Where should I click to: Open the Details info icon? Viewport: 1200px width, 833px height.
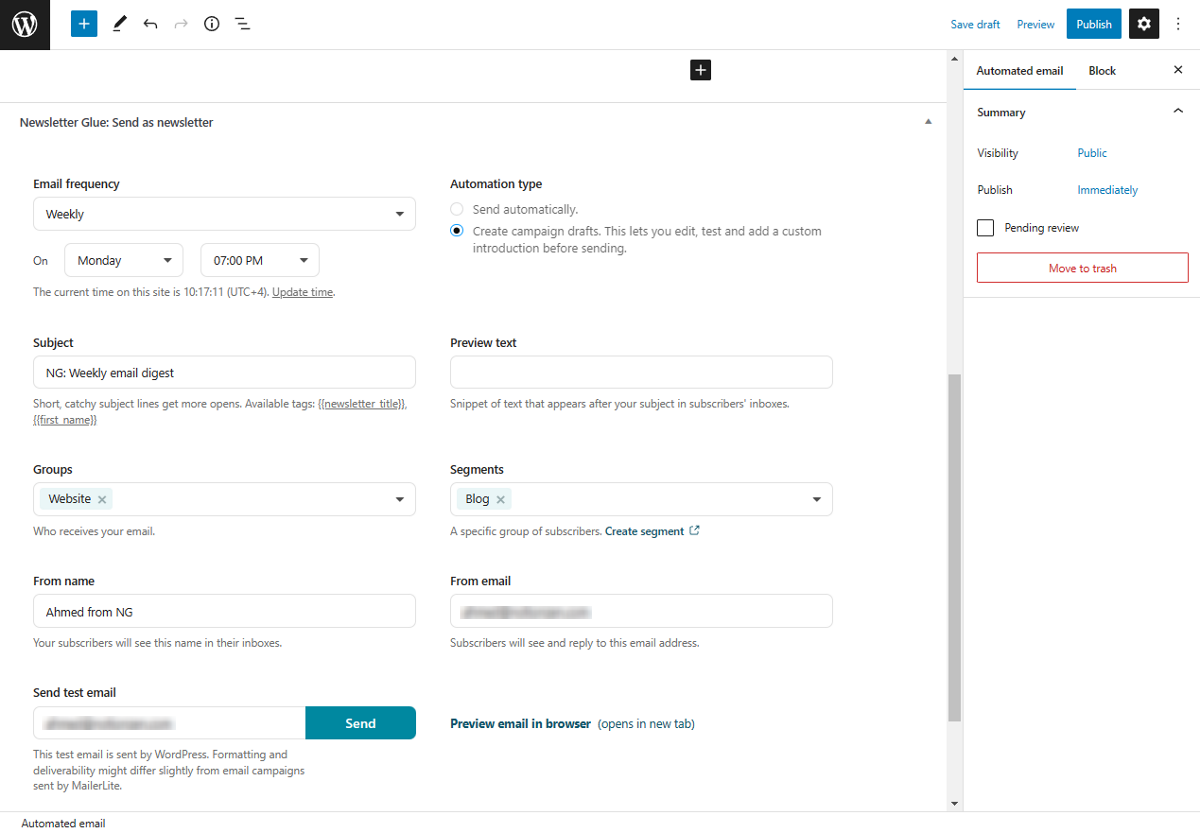[211, 24]
